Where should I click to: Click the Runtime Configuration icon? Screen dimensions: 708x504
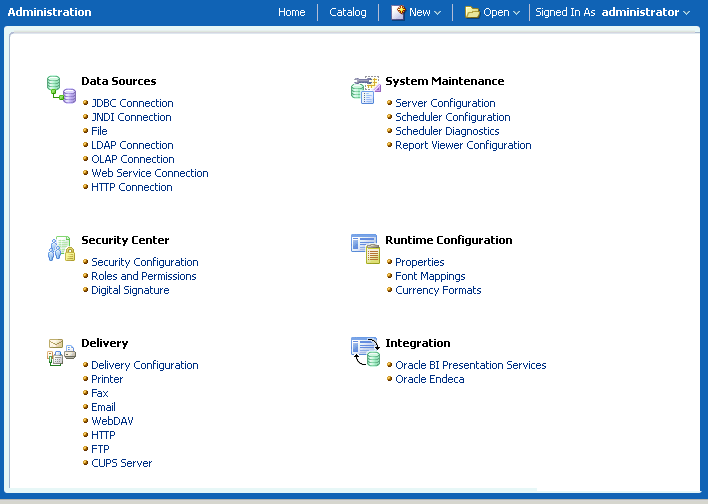point(366,248)
